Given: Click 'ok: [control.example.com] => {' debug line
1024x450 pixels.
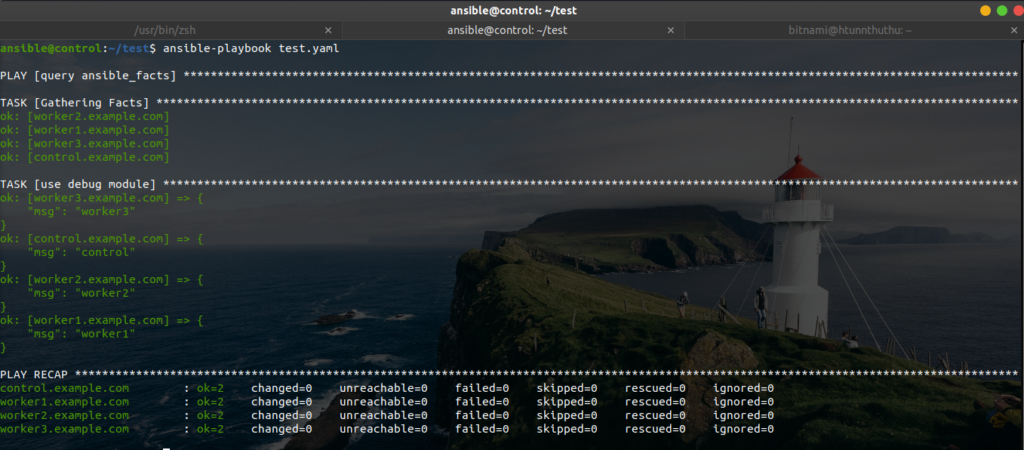Looking at the screenshot, I should 102,239.
